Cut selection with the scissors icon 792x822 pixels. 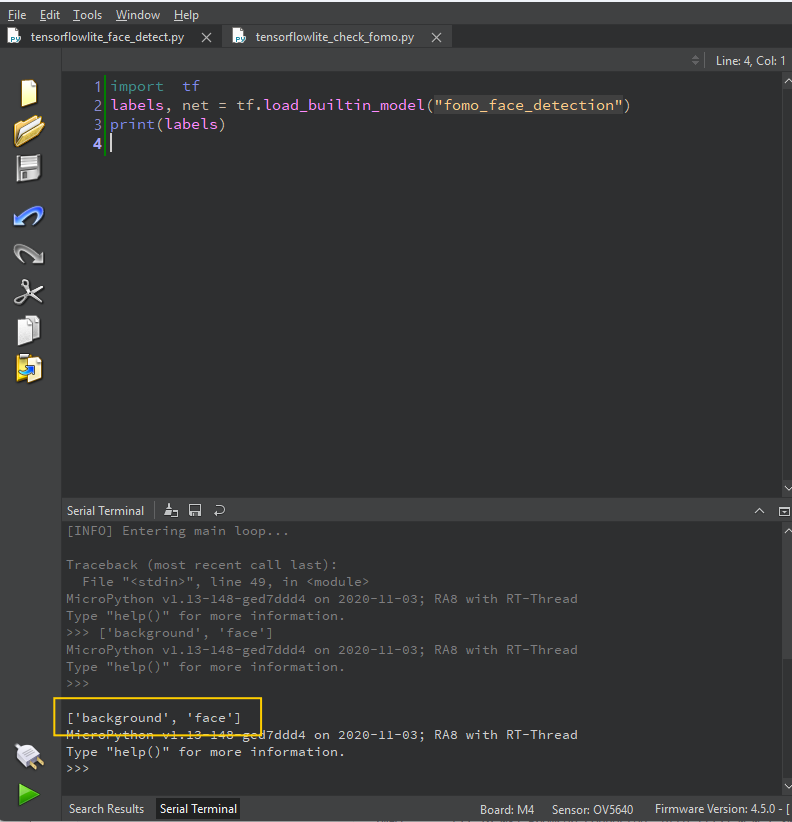coord(29,292)
